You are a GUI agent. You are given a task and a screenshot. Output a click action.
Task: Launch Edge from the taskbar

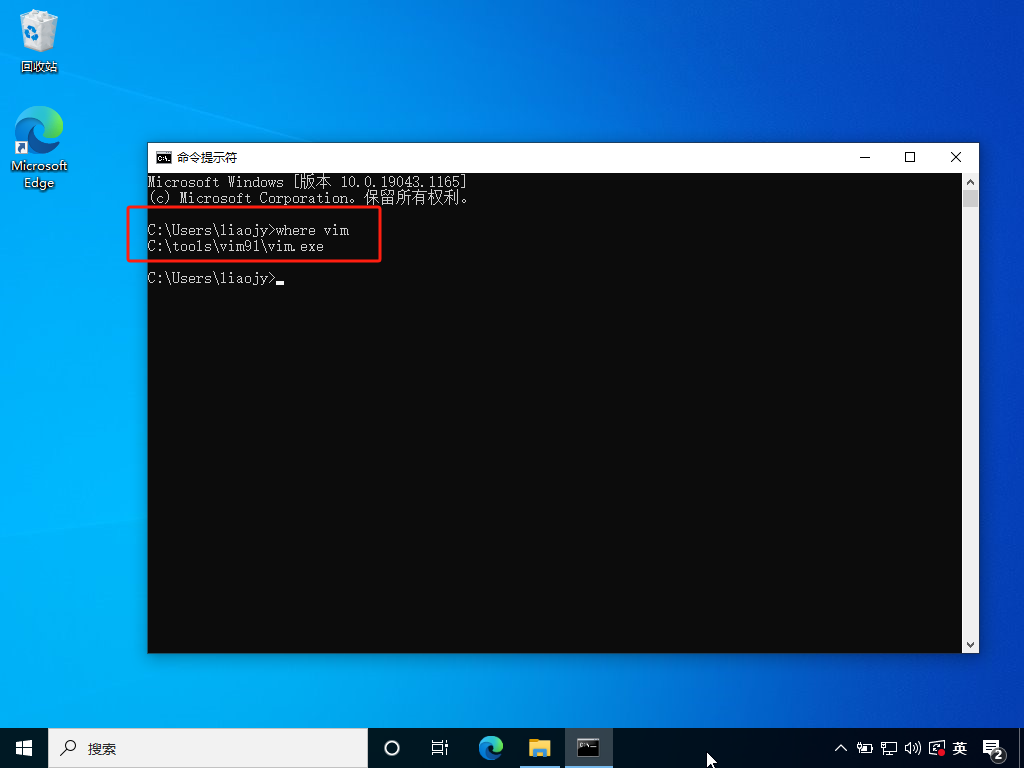[x=490, y=748]
